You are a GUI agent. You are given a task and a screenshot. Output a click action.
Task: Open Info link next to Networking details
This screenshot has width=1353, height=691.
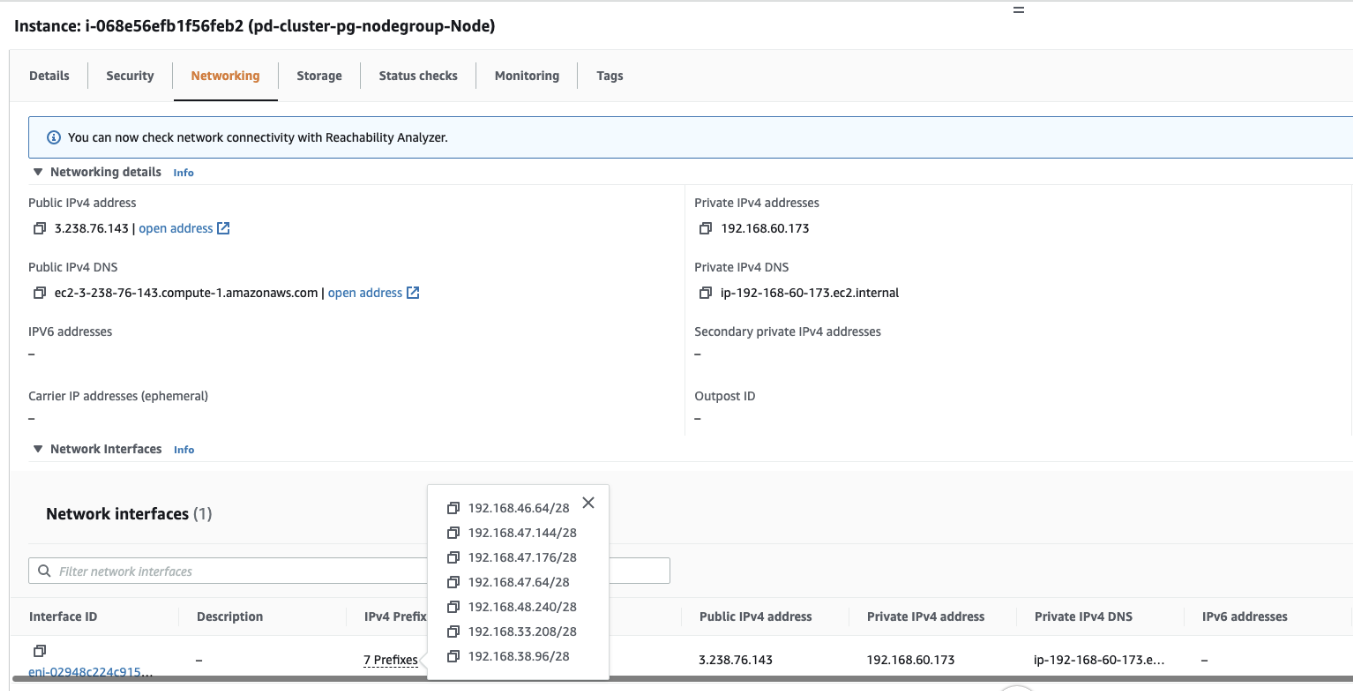[x=183, y=173]
